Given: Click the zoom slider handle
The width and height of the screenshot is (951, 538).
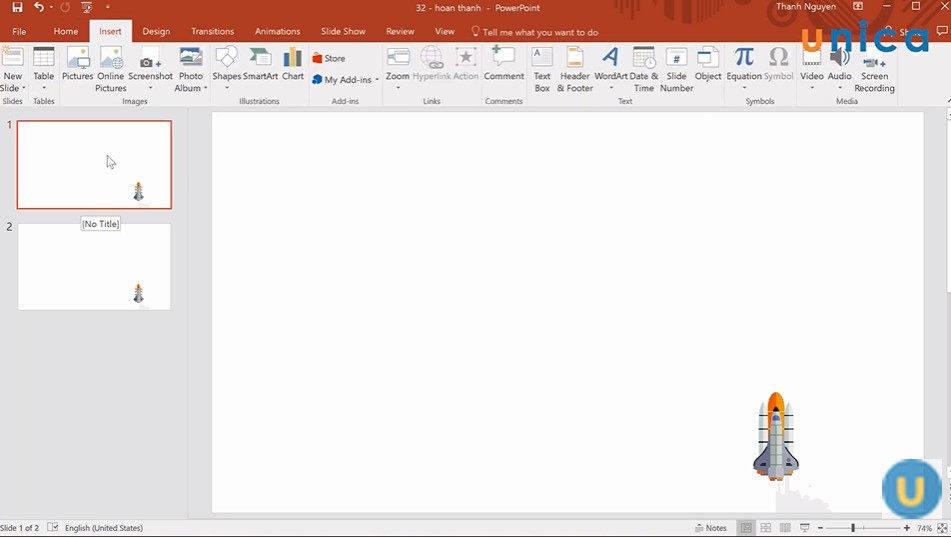Looking at the screenshot, I should (853, 528).
